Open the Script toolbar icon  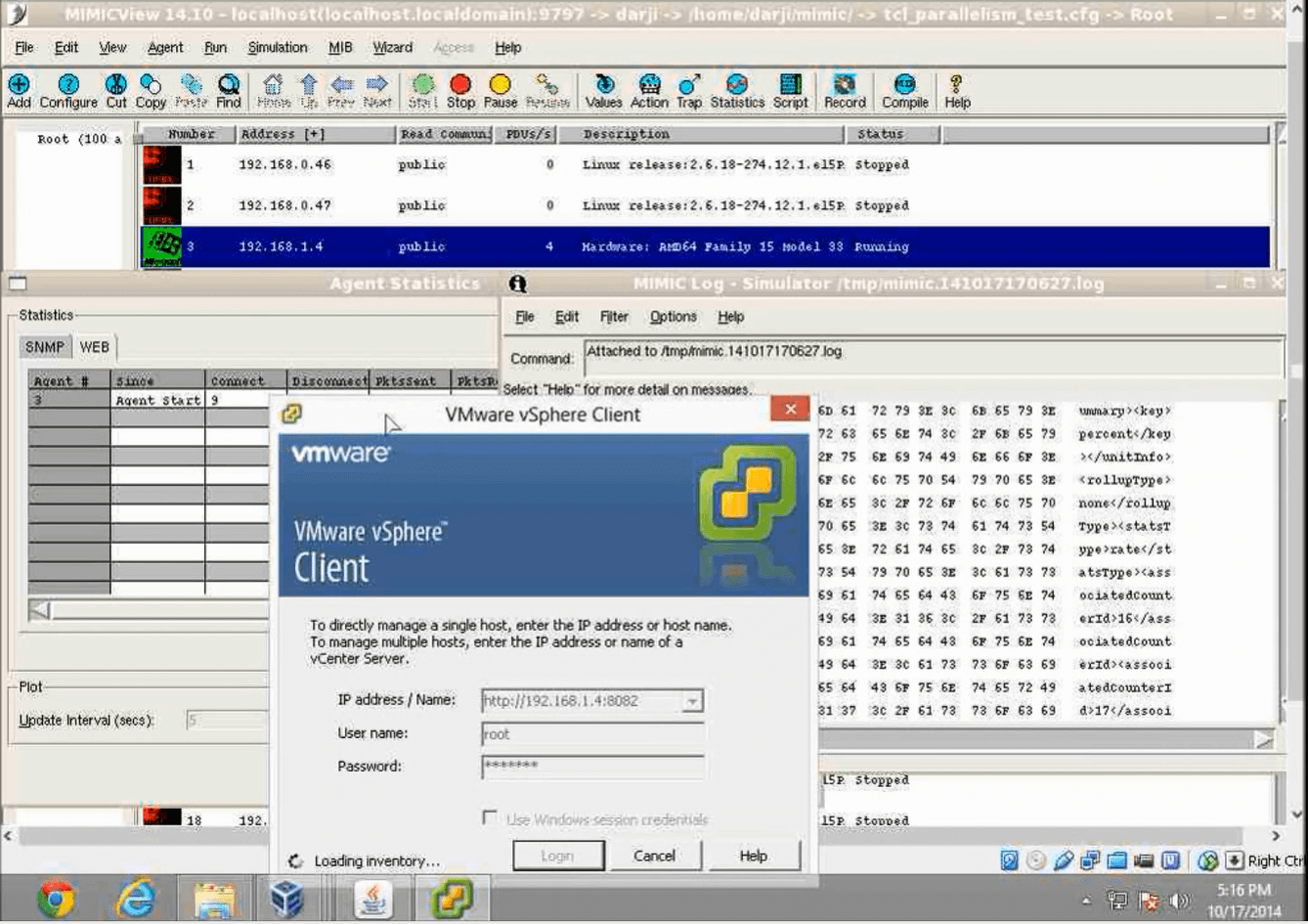click(x=790, y=90)
